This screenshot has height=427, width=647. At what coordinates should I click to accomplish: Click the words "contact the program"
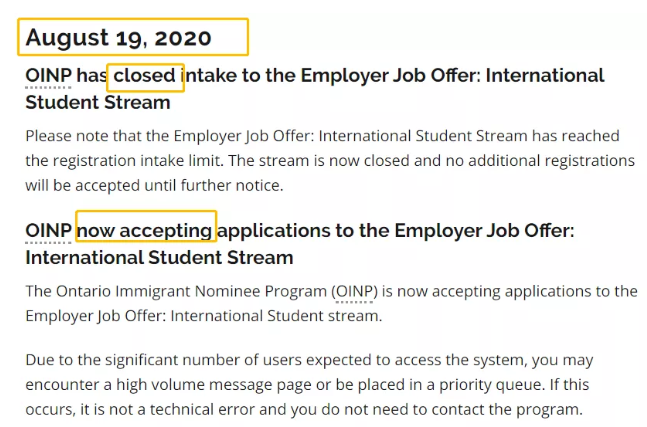click(x=505, y=409)
